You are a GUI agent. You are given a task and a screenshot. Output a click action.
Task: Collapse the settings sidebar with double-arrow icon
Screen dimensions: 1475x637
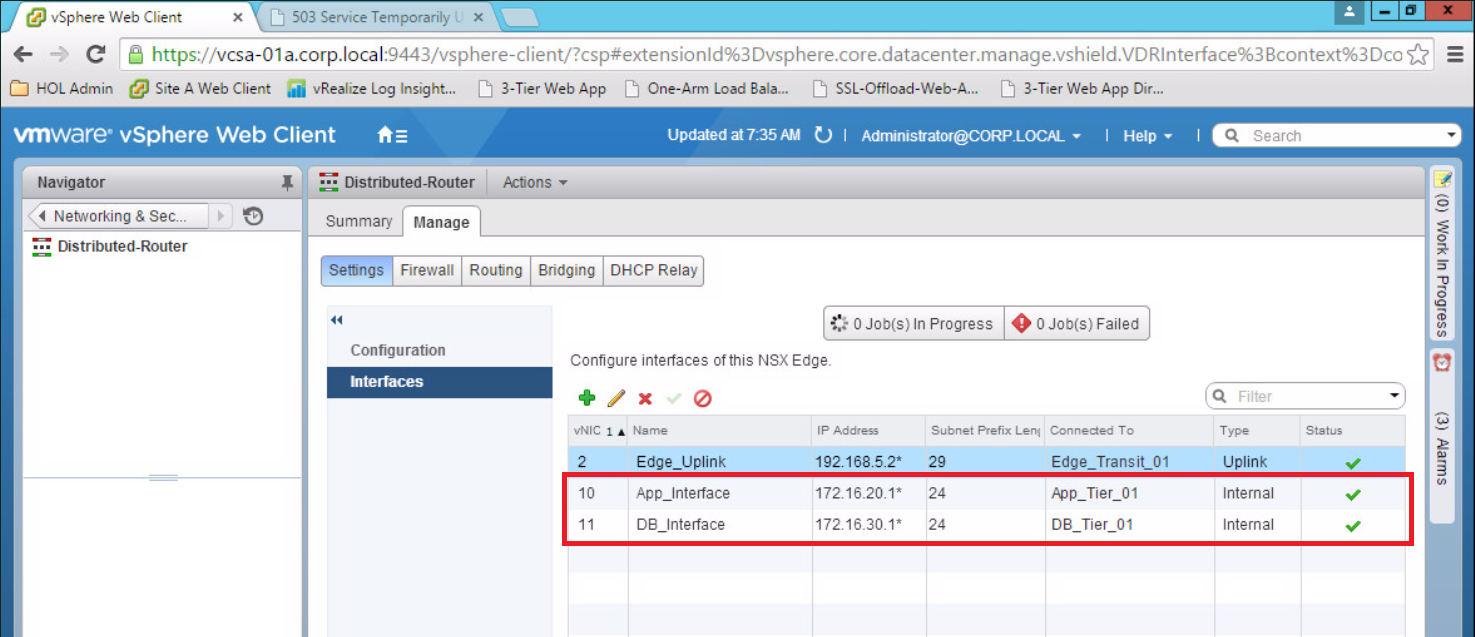[x=337, y=320]
